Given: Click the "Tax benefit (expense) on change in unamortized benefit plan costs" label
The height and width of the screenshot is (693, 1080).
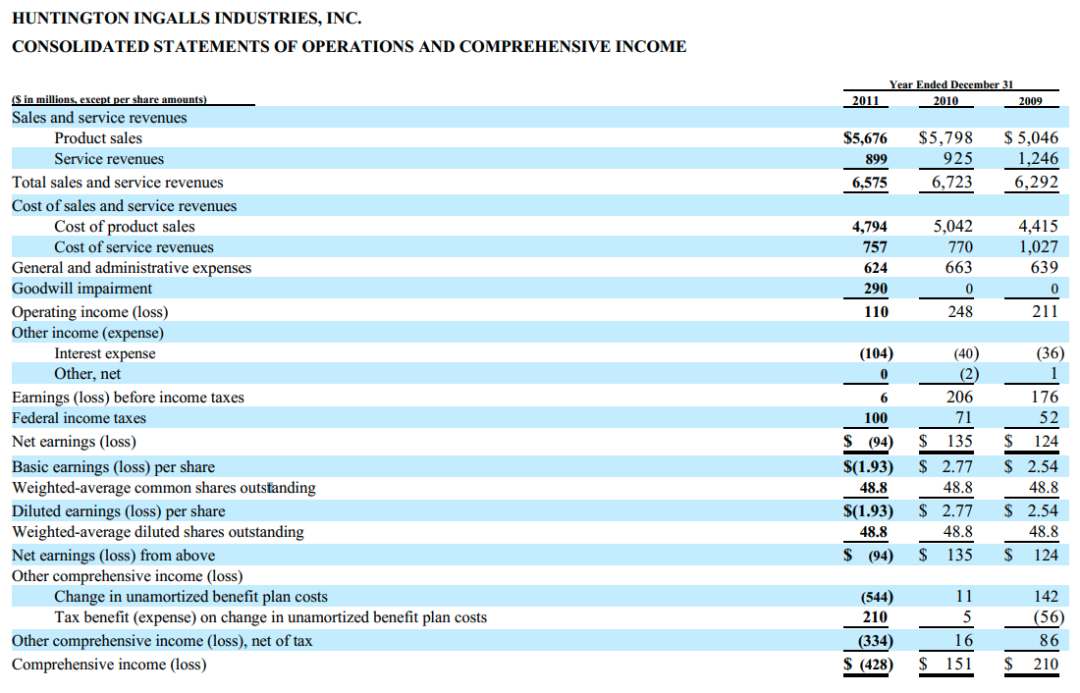Looking at the screenshot, I should (x=271, y=617).
